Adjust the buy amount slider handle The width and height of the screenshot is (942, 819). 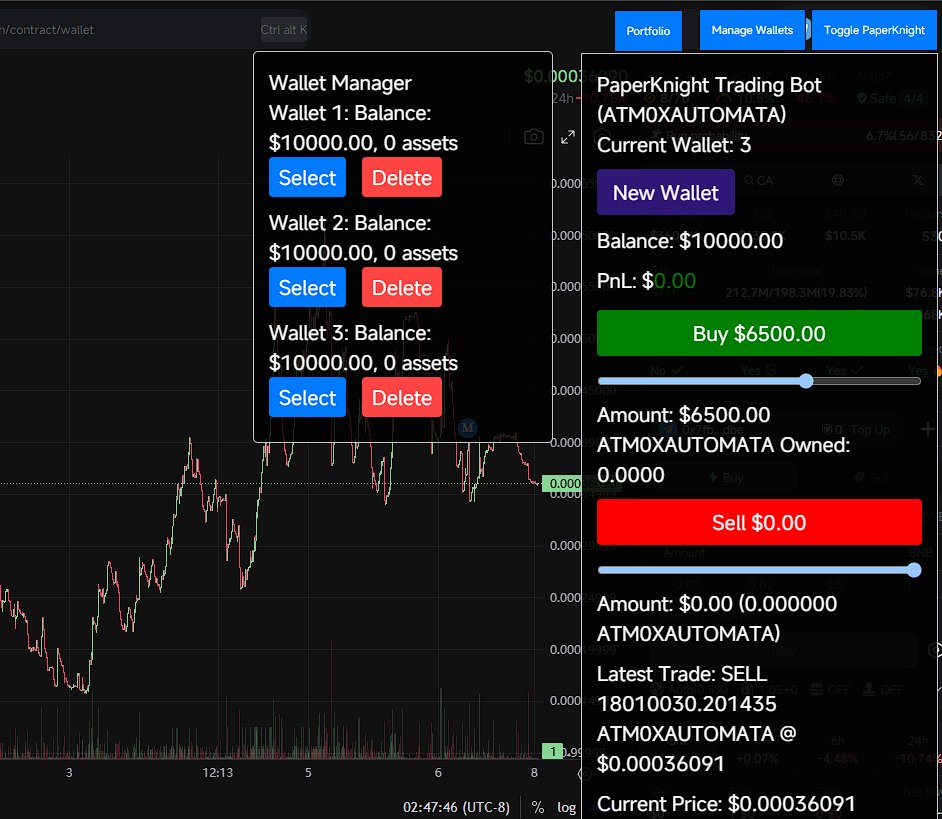[806, 381]
